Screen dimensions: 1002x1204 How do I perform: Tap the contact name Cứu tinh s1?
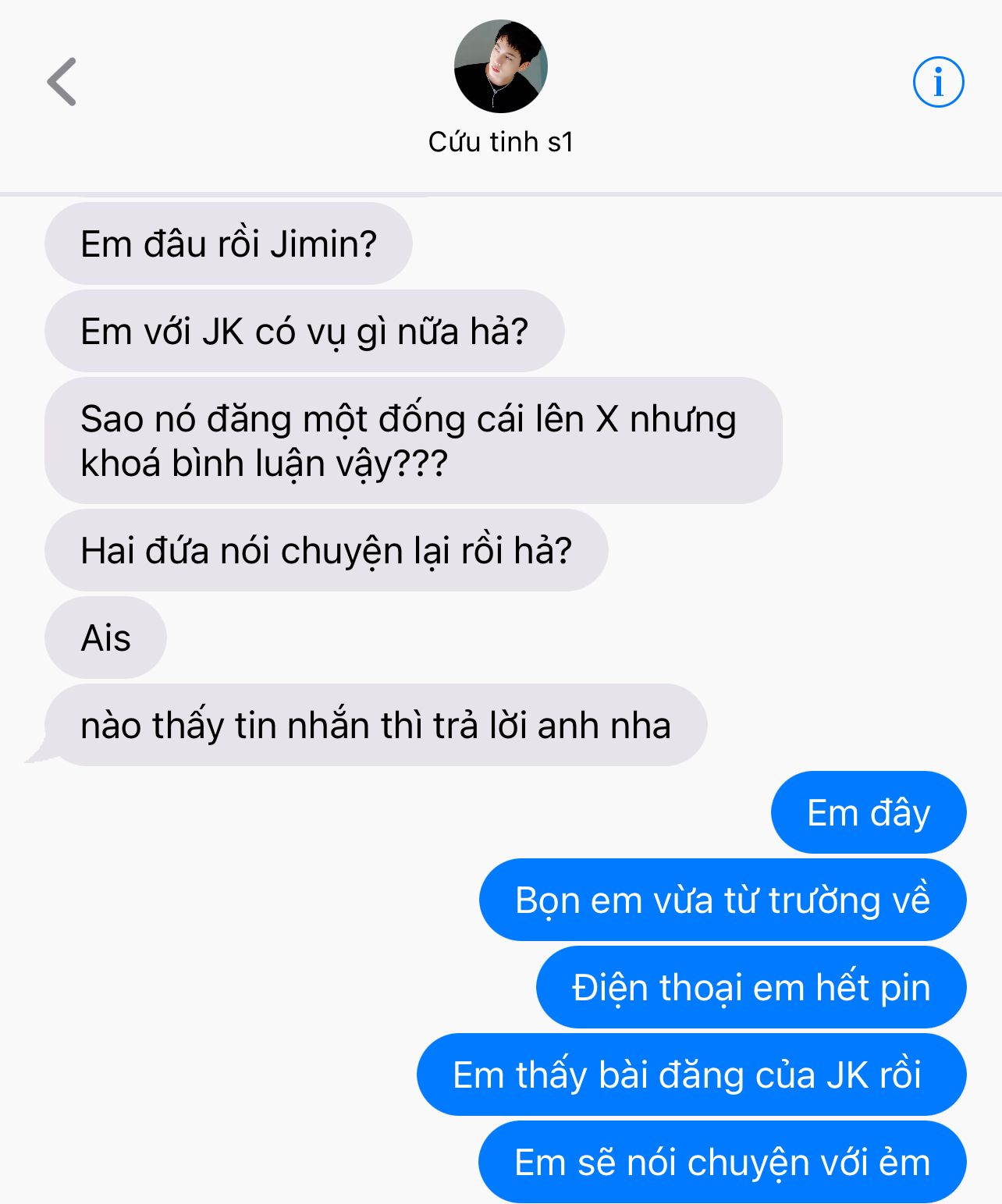click(501, 142)
